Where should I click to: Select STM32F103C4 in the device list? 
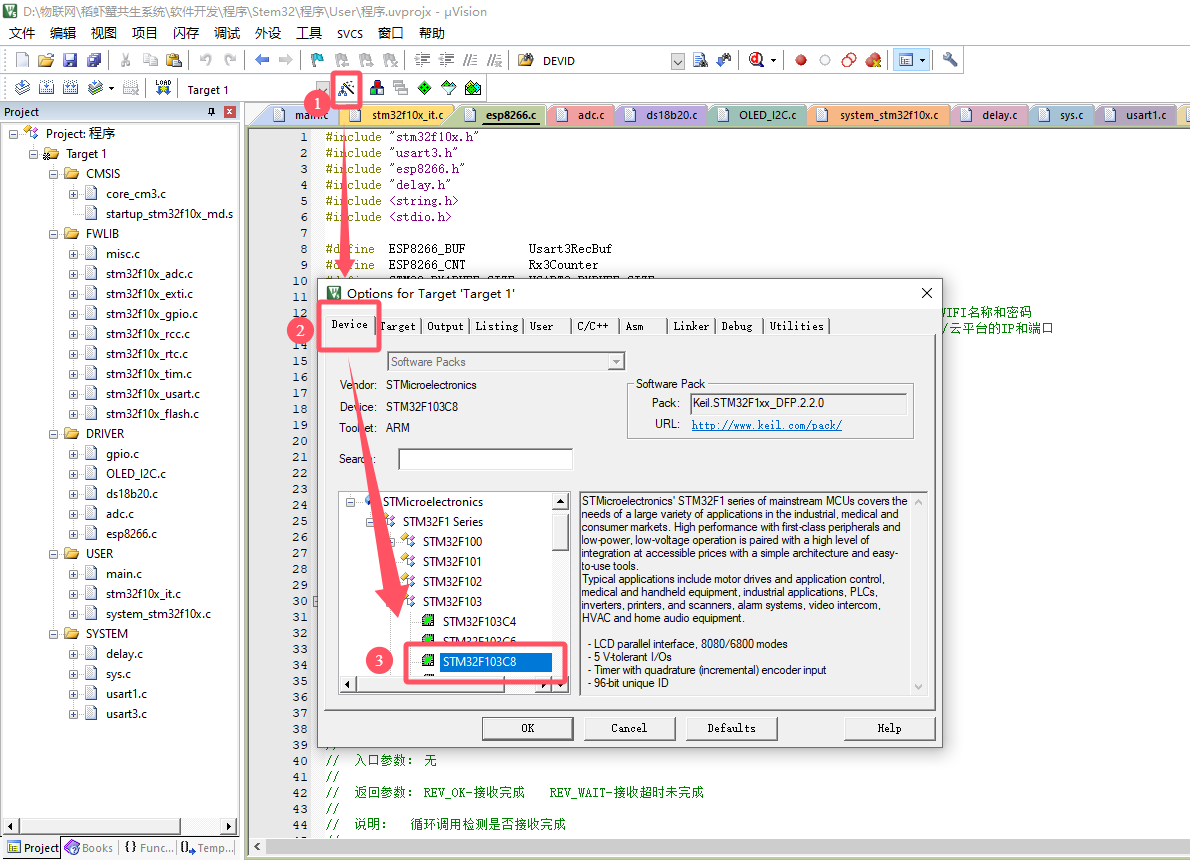[479, 622]
